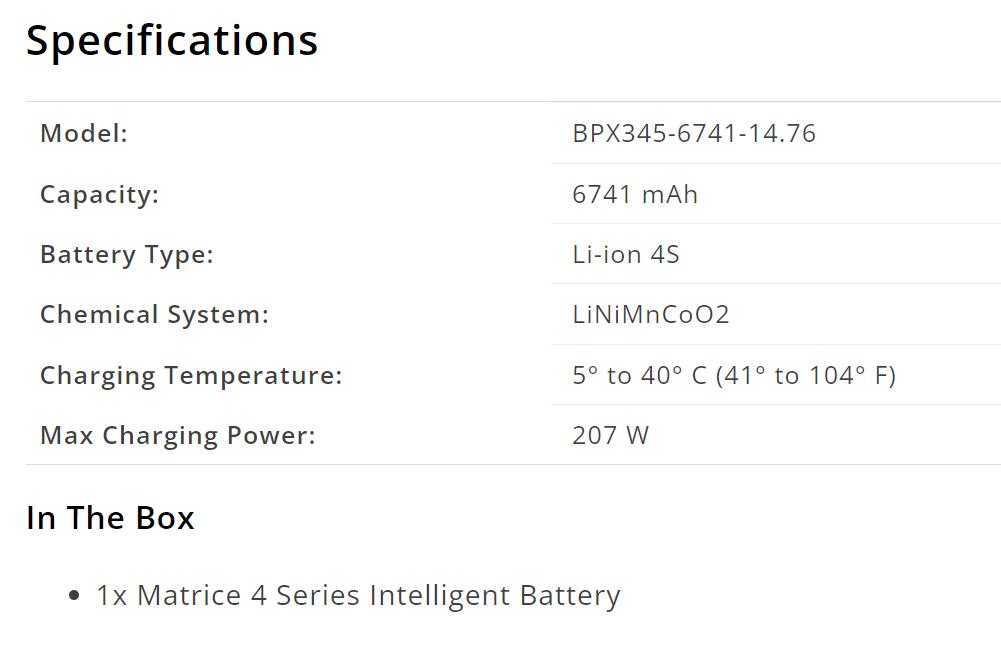Click 'Matrice 4 Series Intelligent Battery' text

[378, 596]
